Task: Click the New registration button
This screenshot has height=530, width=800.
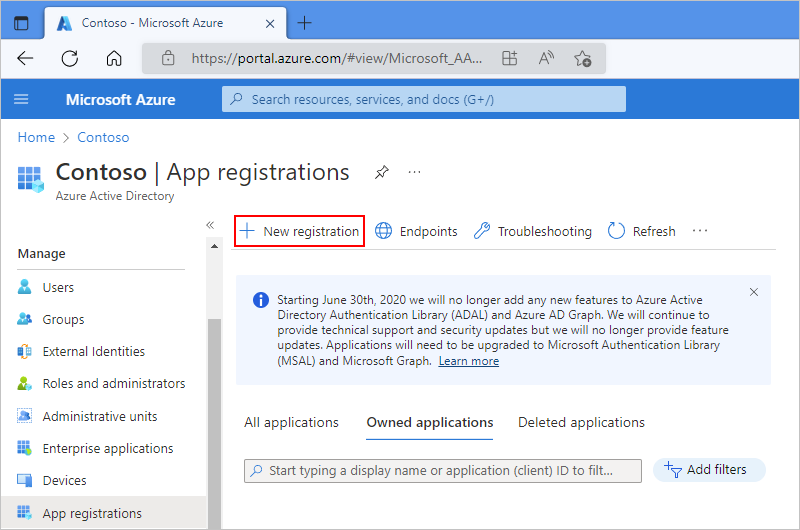Action: [300, 231]
